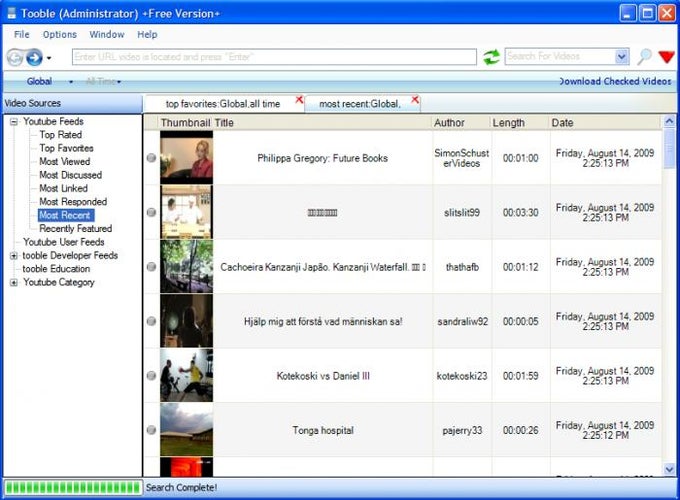Click 'Search Complete!' status text

[x=181, y=487]
